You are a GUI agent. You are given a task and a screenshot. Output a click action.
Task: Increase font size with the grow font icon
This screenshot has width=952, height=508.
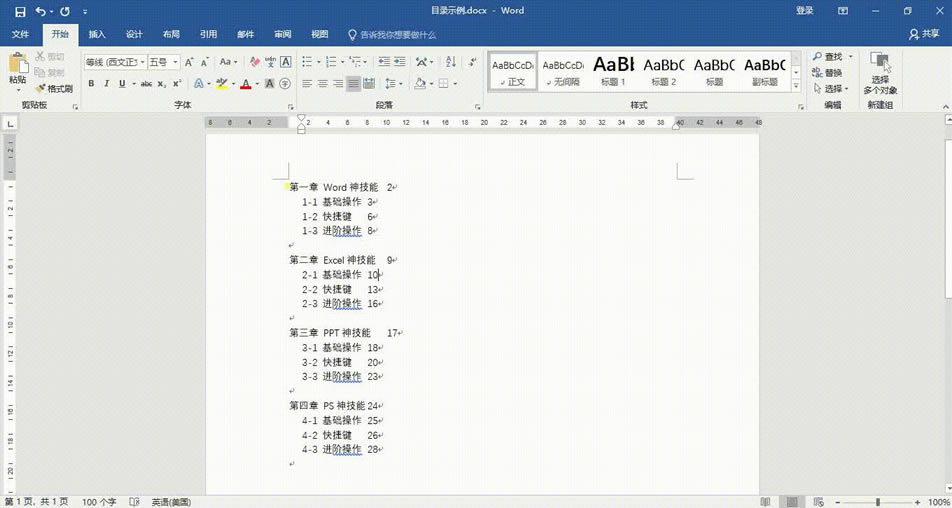coord(189,62)
